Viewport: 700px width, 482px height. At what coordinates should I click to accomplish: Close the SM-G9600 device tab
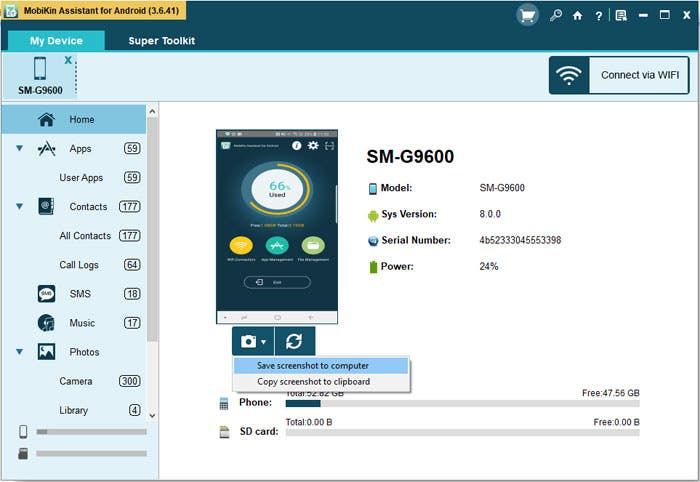click(x=68, y=60)
